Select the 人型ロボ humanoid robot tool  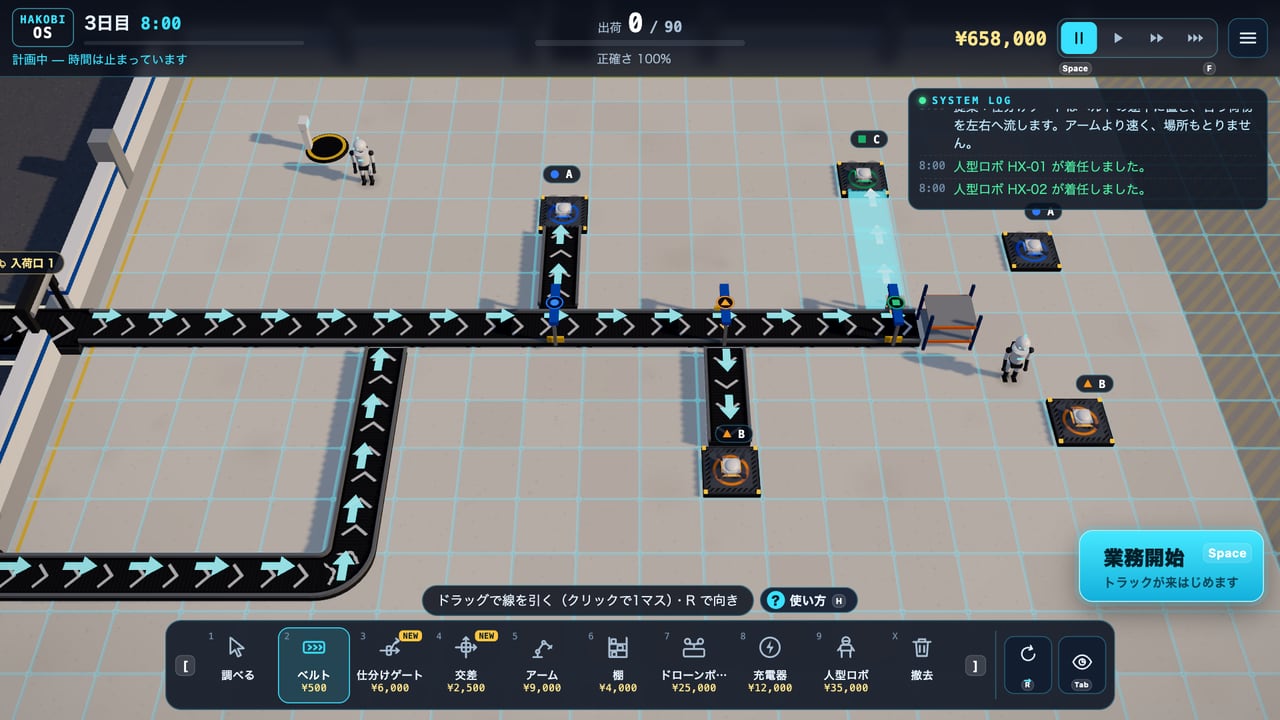point(846,665)
